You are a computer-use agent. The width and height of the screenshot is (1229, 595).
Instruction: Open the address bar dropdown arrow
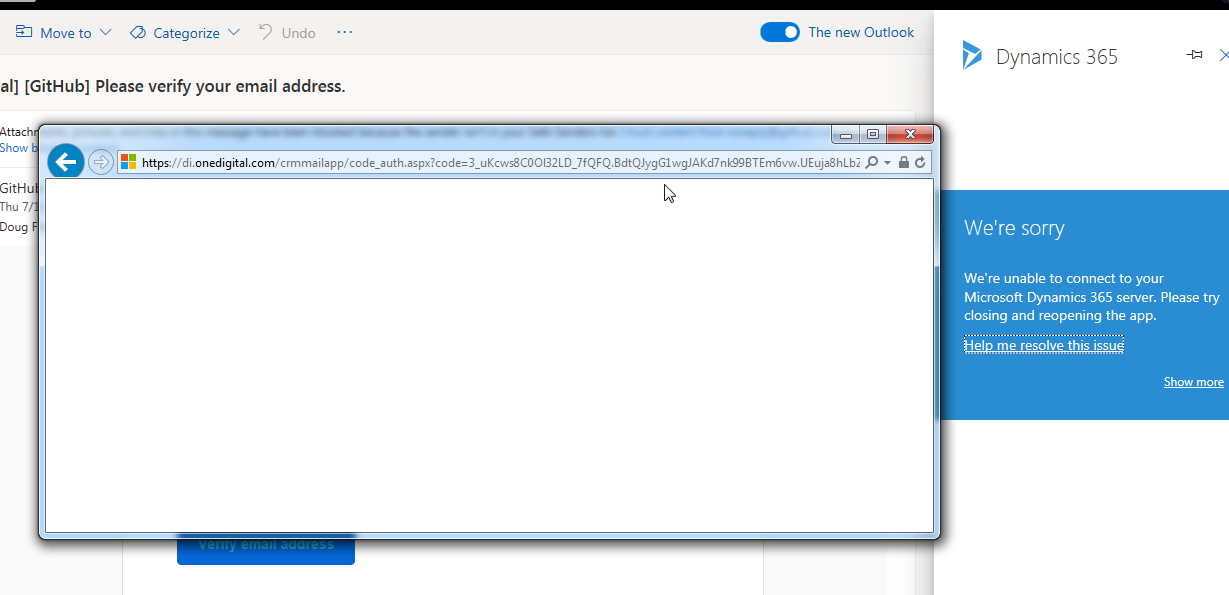pos(887,162)
